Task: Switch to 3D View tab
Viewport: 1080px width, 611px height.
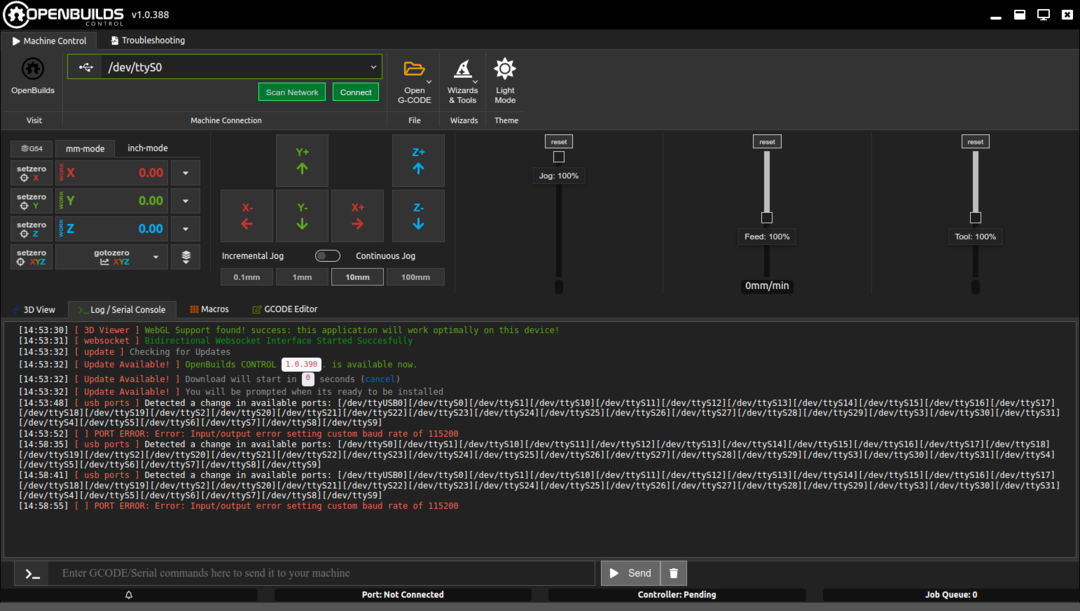Action: pyautogui.click(x=34, y=310)
